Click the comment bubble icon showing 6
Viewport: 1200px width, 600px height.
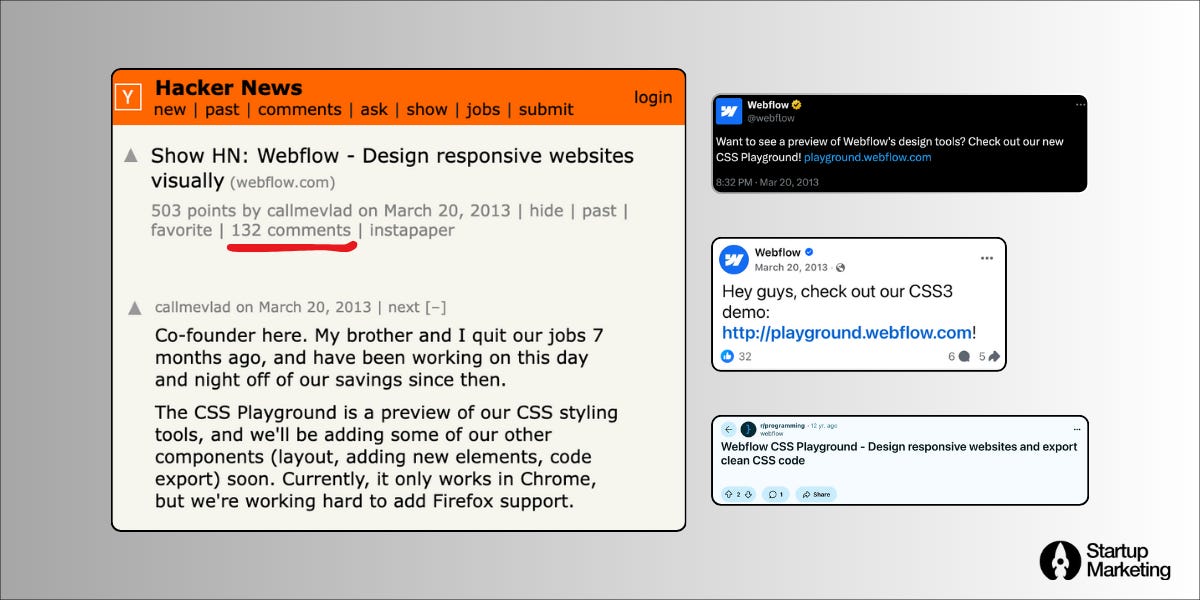tap(964, 357)
